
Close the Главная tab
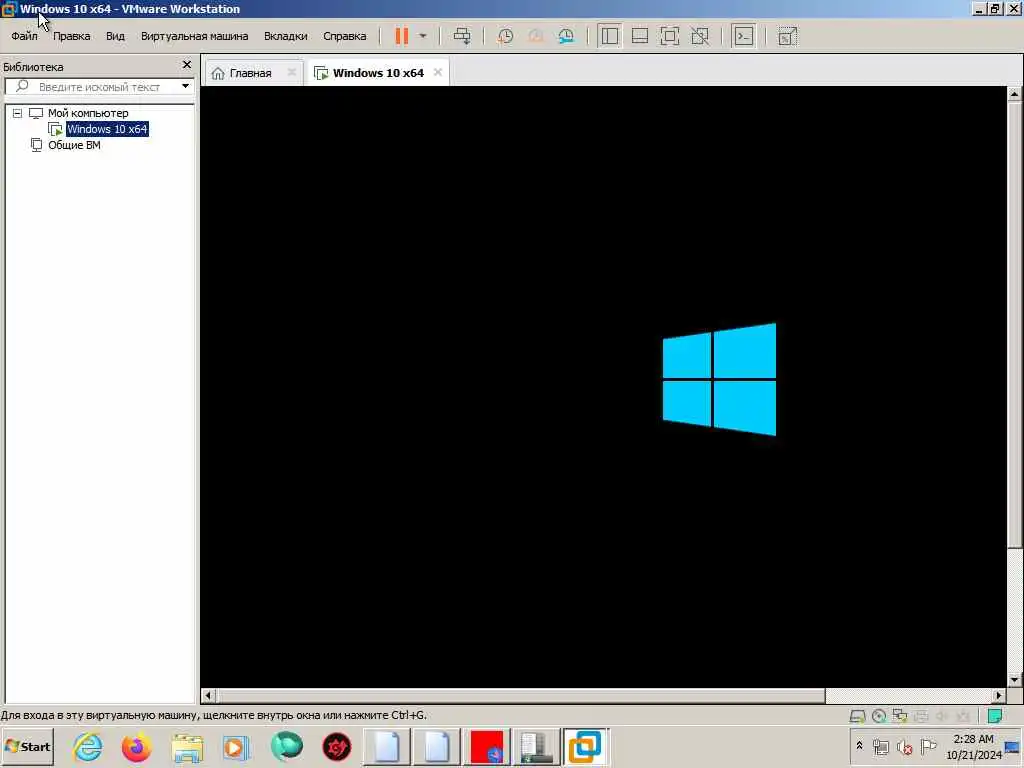pyautogui.click(x=292, y=72)
